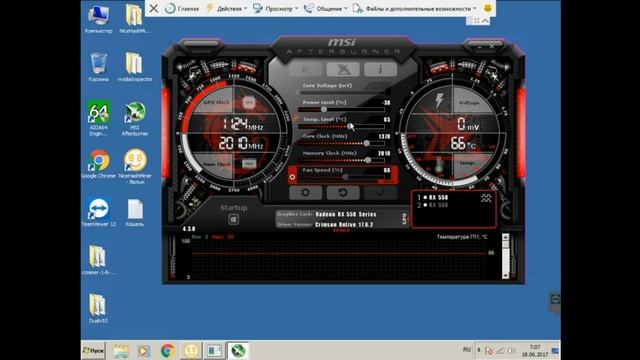Click the Power Limit value -30
The image size is (640, 360).
386,103
